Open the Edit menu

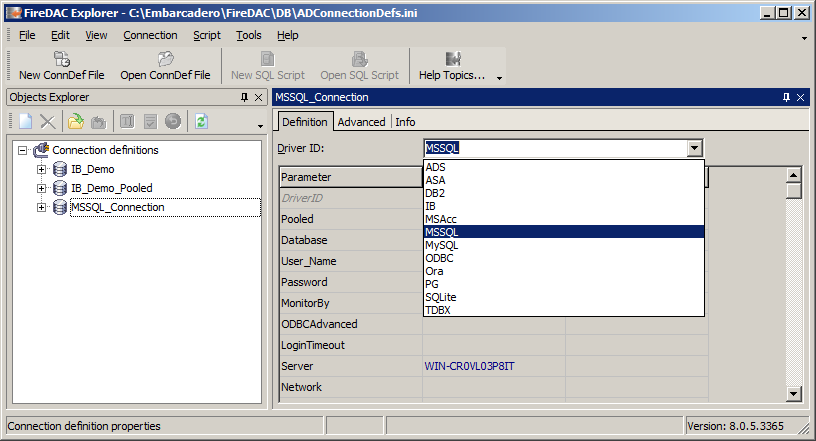click(60, 35)
